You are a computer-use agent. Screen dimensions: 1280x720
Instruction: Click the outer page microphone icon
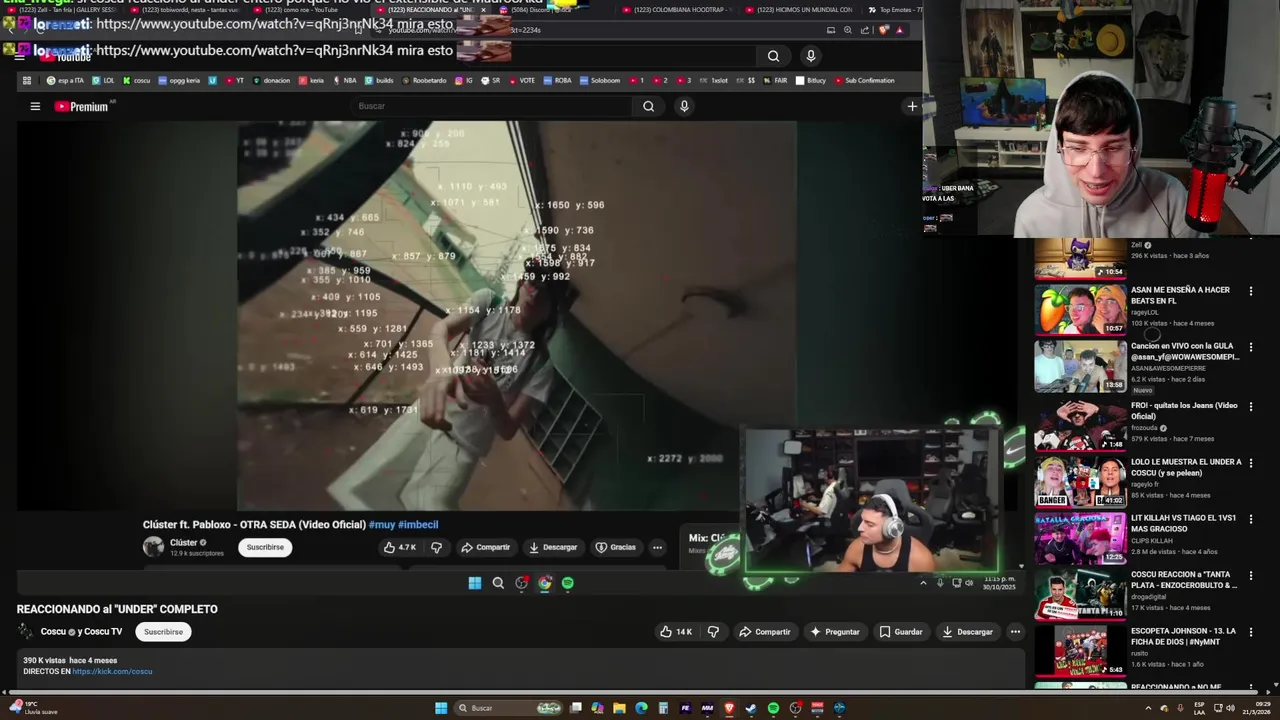click(x=811, y=56)
